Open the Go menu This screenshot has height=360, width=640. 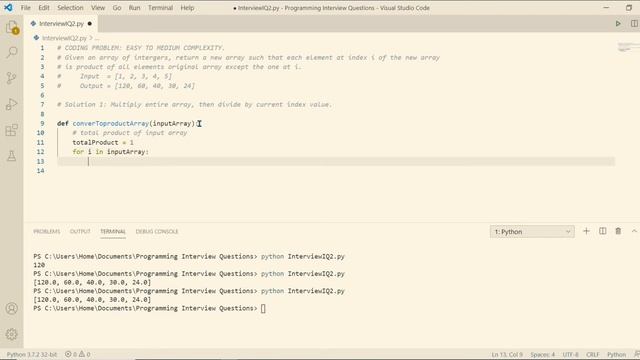117,8
